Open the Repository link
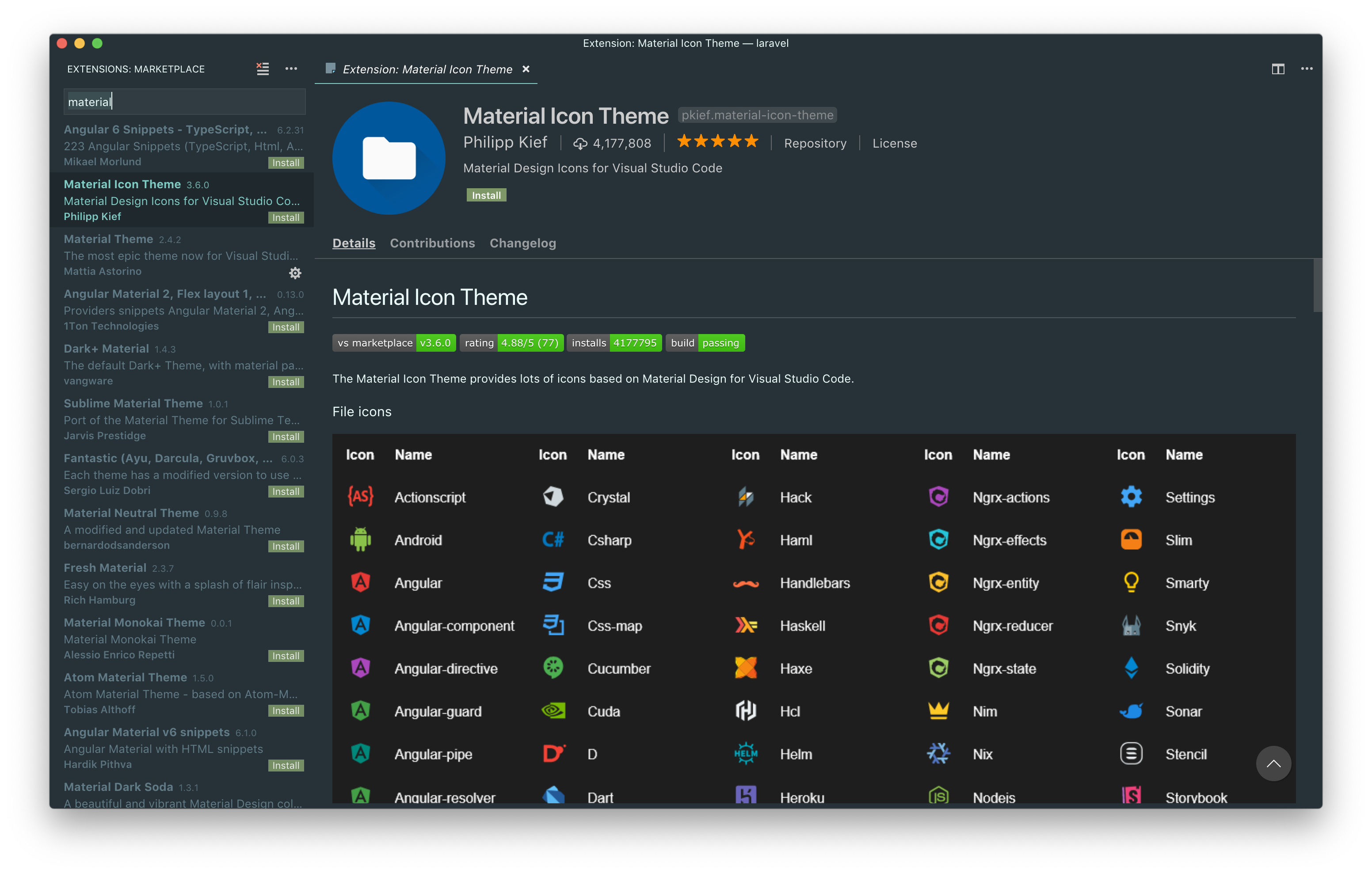1372x874 pixels. coord(815,144)
